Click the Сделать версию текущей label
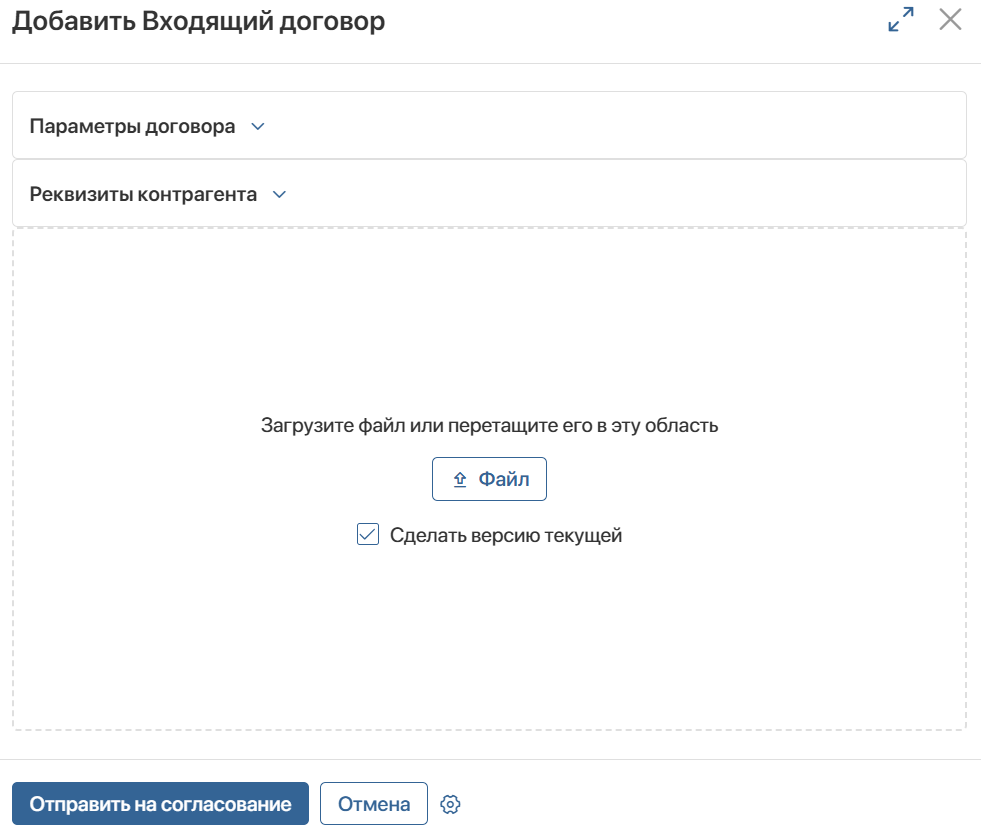This screenshot has width=981, height=834. 506,536
